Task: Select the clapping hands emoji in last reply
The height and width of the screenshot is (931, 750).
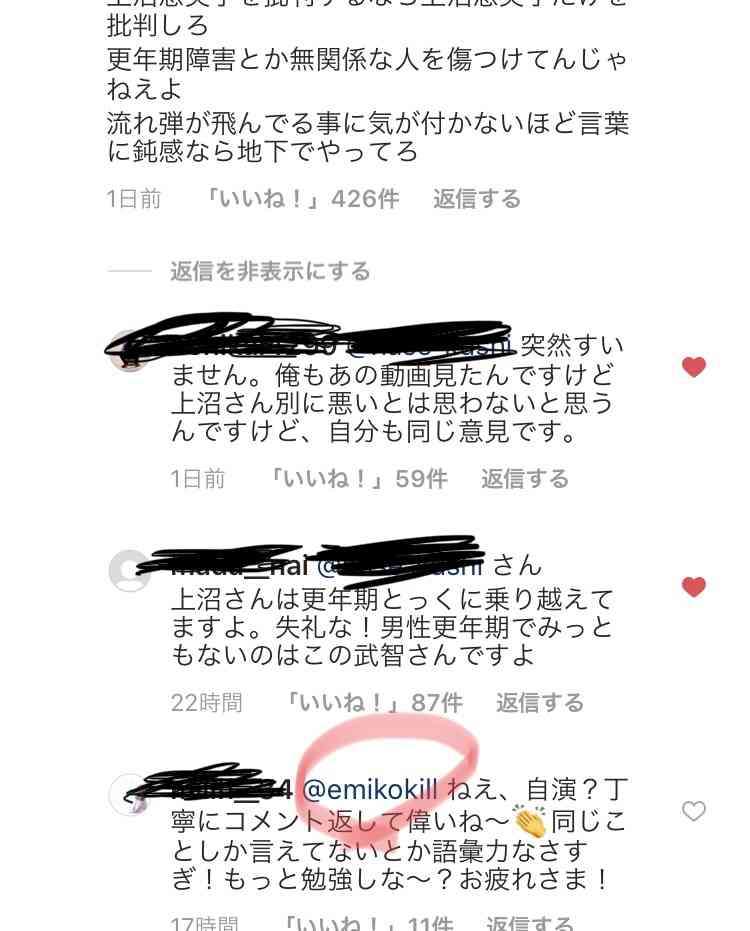Action: click(531, 820)
